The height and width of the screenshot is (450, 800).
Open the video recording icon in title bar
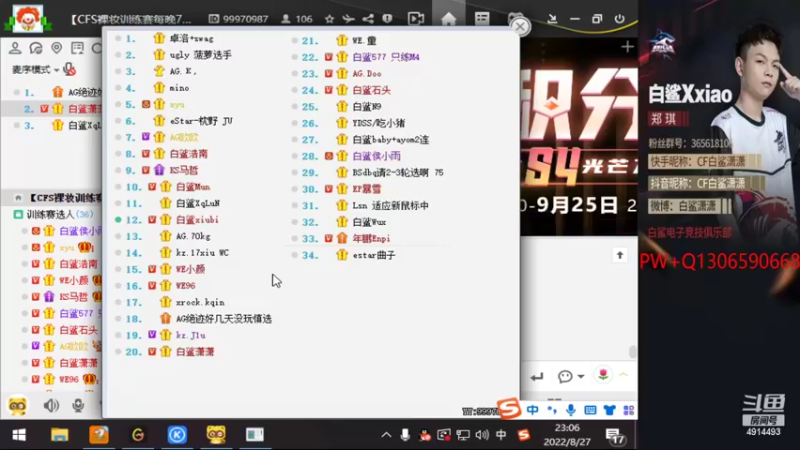[416, 19]
